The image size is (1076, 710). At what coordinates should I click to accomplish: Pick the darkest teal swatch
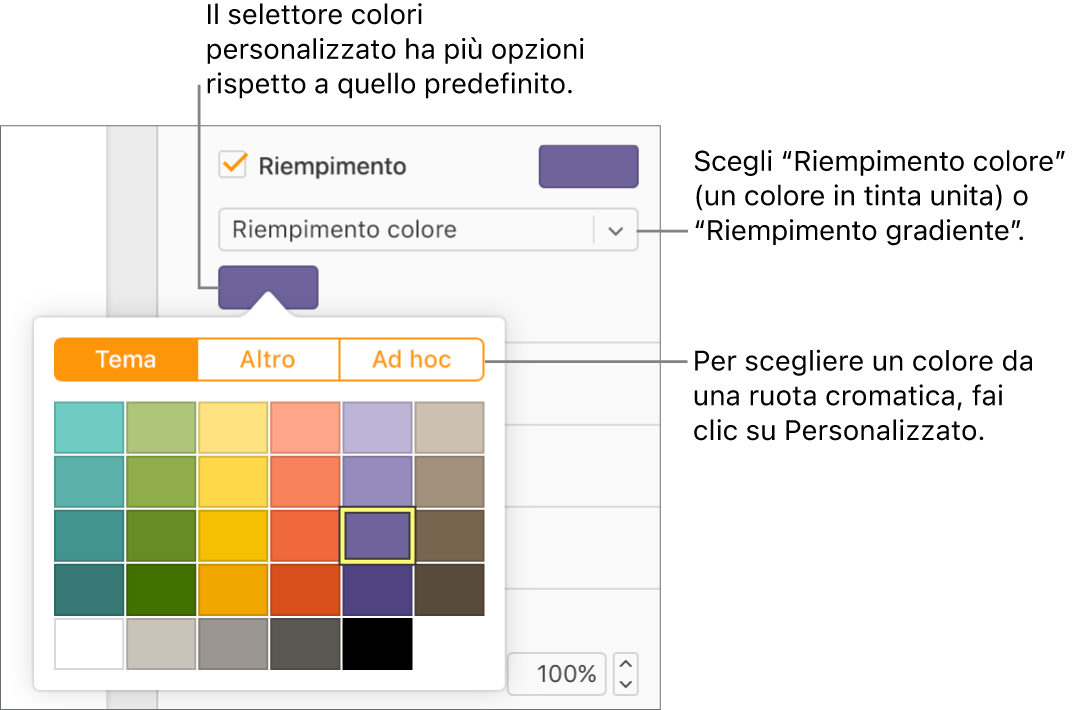coord(89,590)
